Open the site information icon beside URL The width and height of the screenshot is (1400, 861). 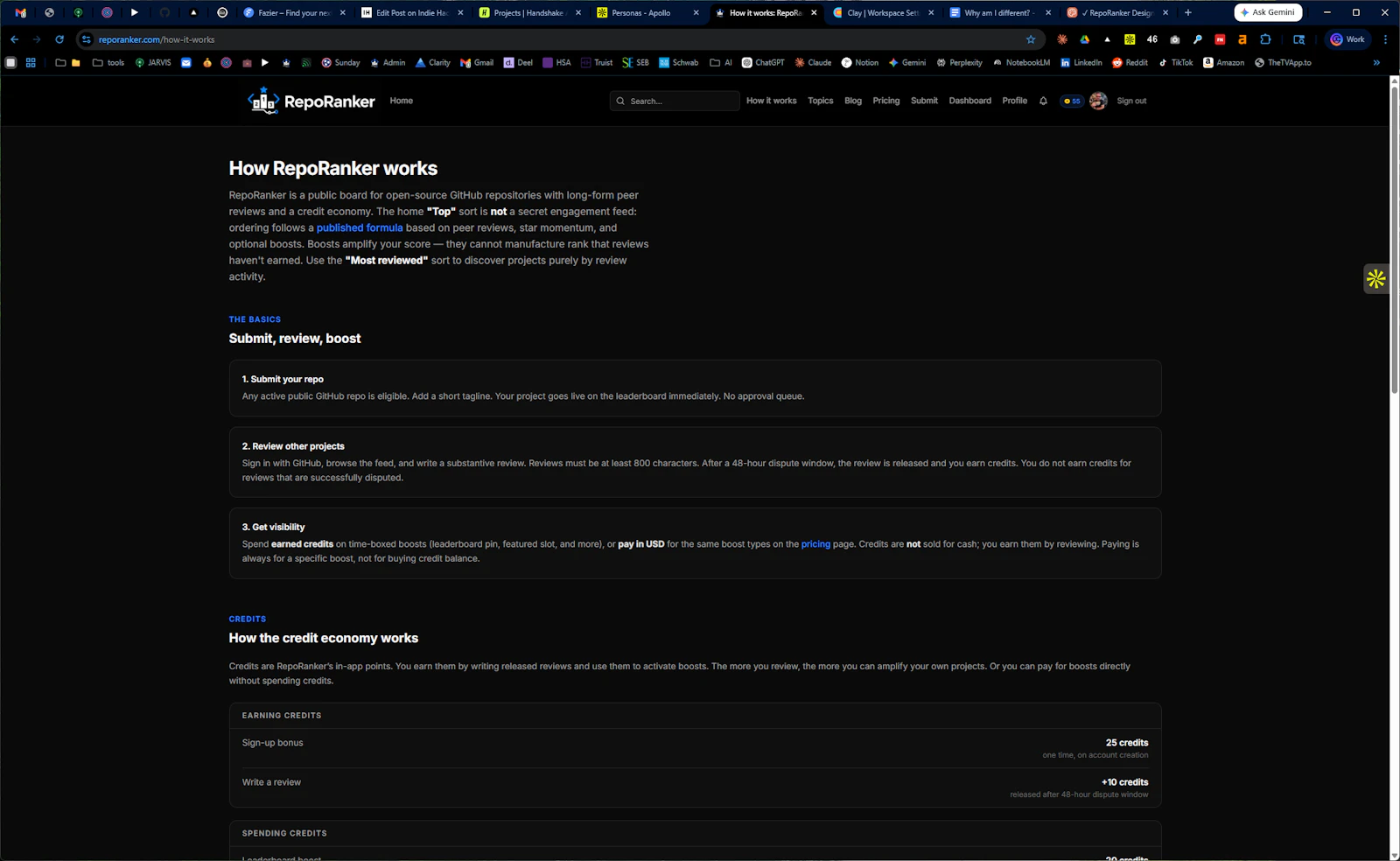point(86,39)
